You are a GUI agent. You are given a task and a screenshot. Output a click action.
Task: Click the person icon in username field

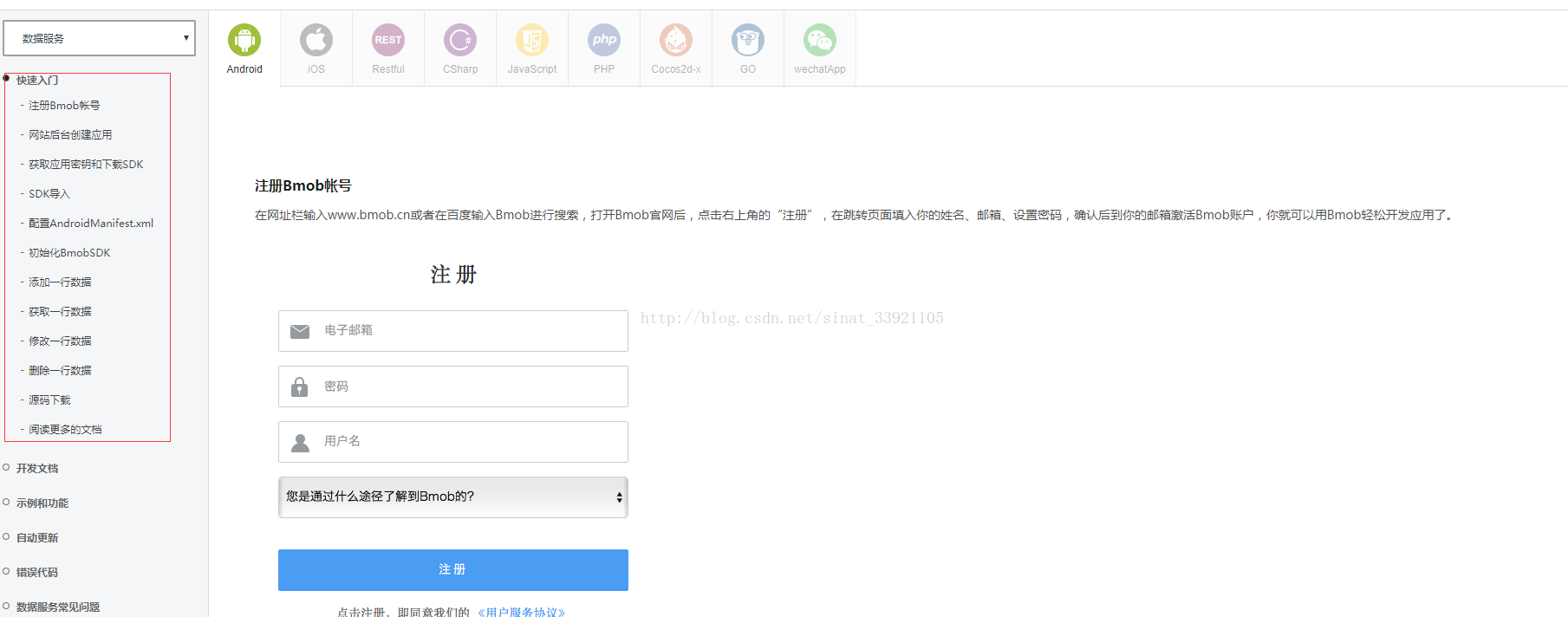coord(300,442)
